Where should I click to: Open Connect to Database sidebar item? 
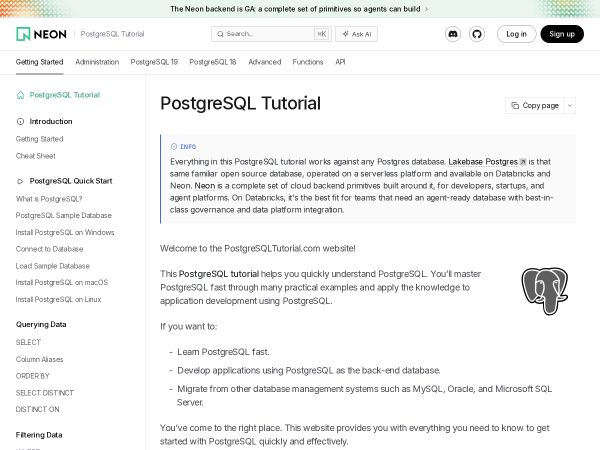(x=49, y=249)
